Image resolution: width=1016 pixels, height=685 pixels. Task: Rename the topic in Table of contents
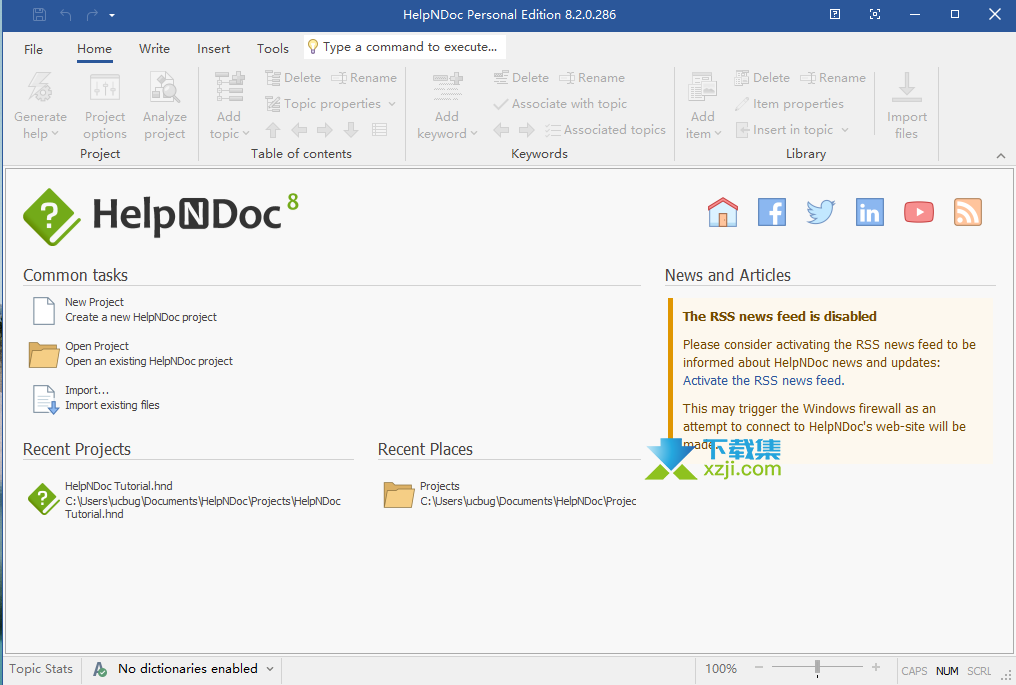click(364, 78)
